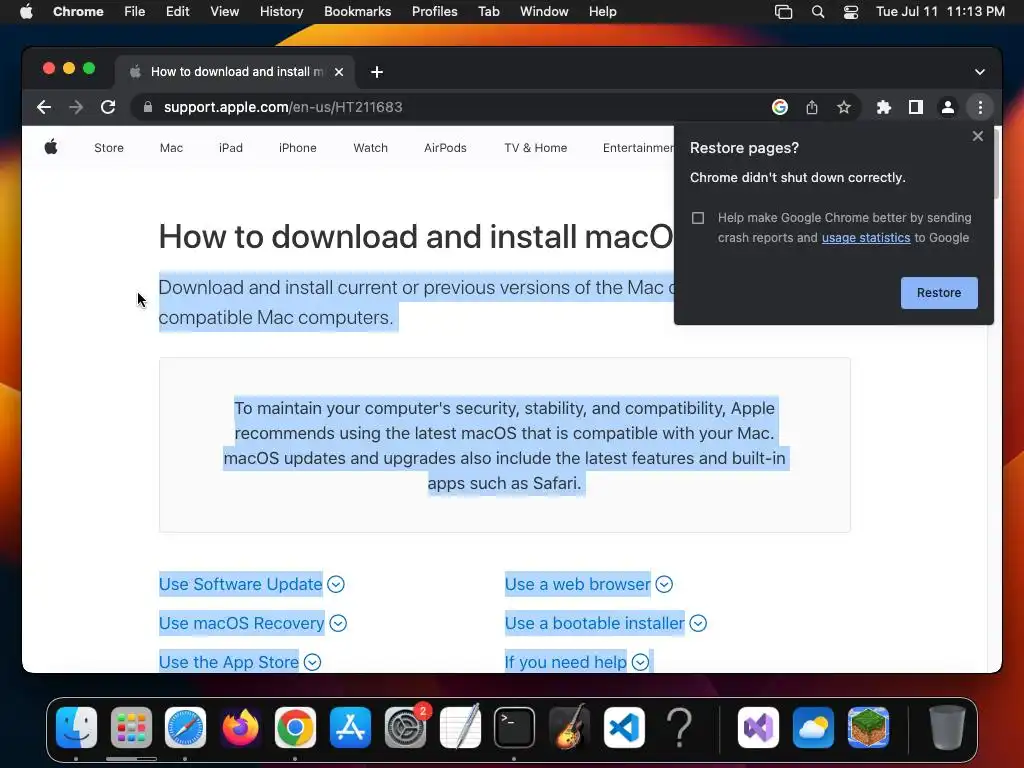The image size is (1024, 768).
Task: Go to the iPhone section
Action: tap(298, 148)
